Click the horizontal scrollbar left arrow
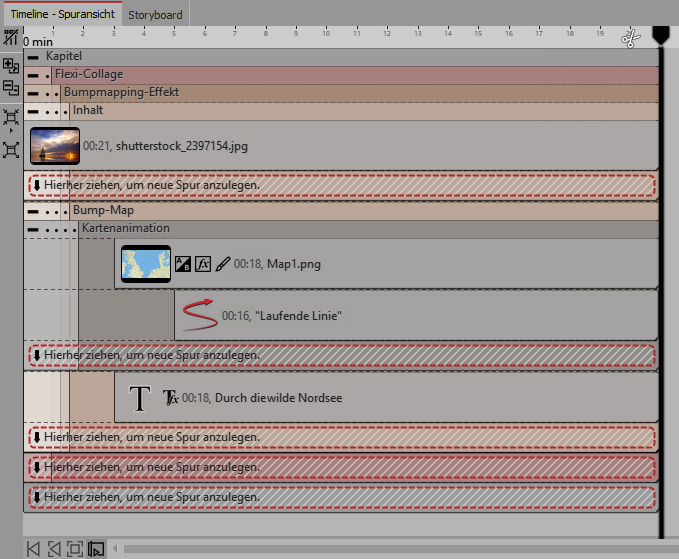This screenshot has height=559, width=679. [x=115, y=549]
